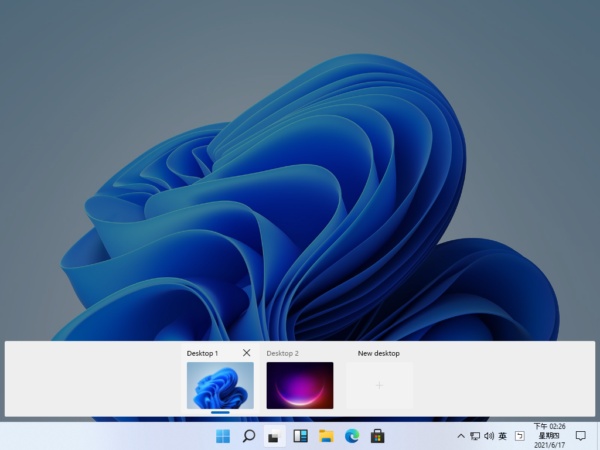Image resolution: width=600 pixels, height=450 pixels.
Task: Launch Microsoft Edge browser
Action: [352, 436]
